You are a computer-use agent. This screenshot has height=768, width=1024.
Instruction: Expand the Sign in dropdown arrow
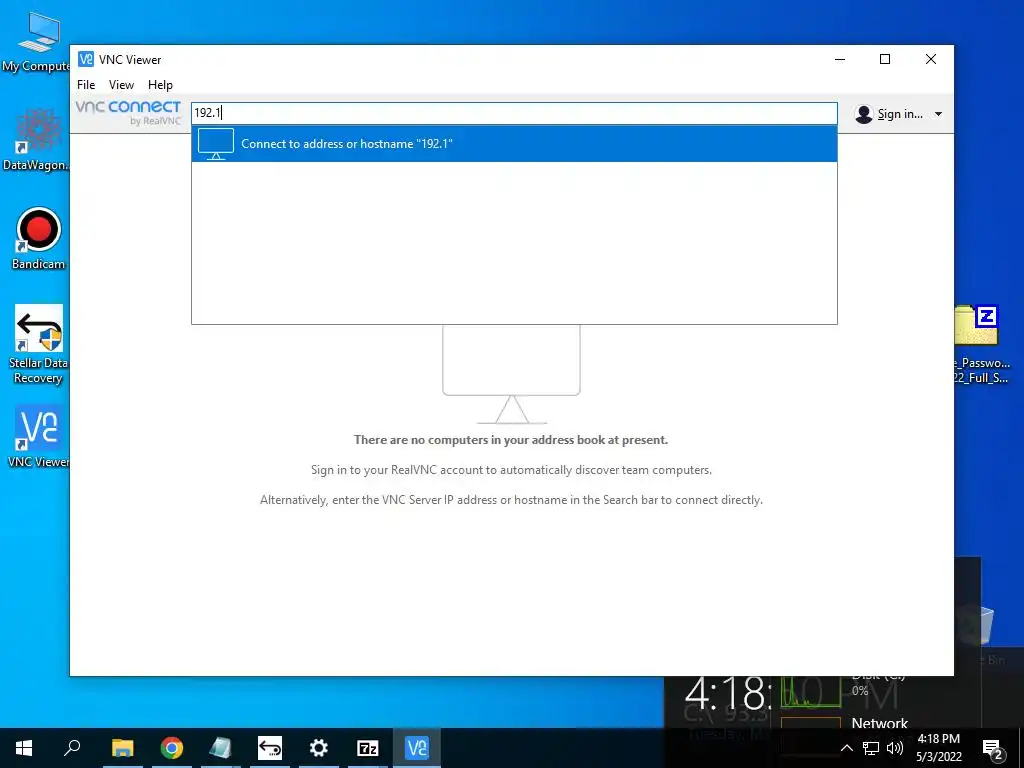point(938,114)
